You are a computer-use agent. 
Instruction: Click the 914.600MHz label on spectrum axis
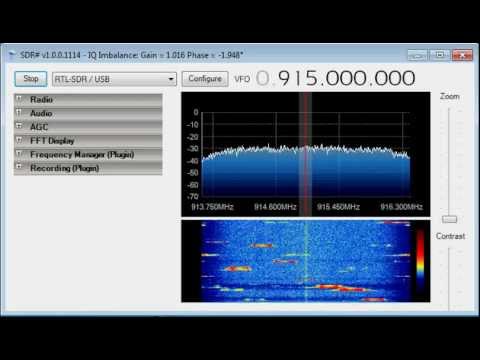pyautogui.click(x=275, y=207)
